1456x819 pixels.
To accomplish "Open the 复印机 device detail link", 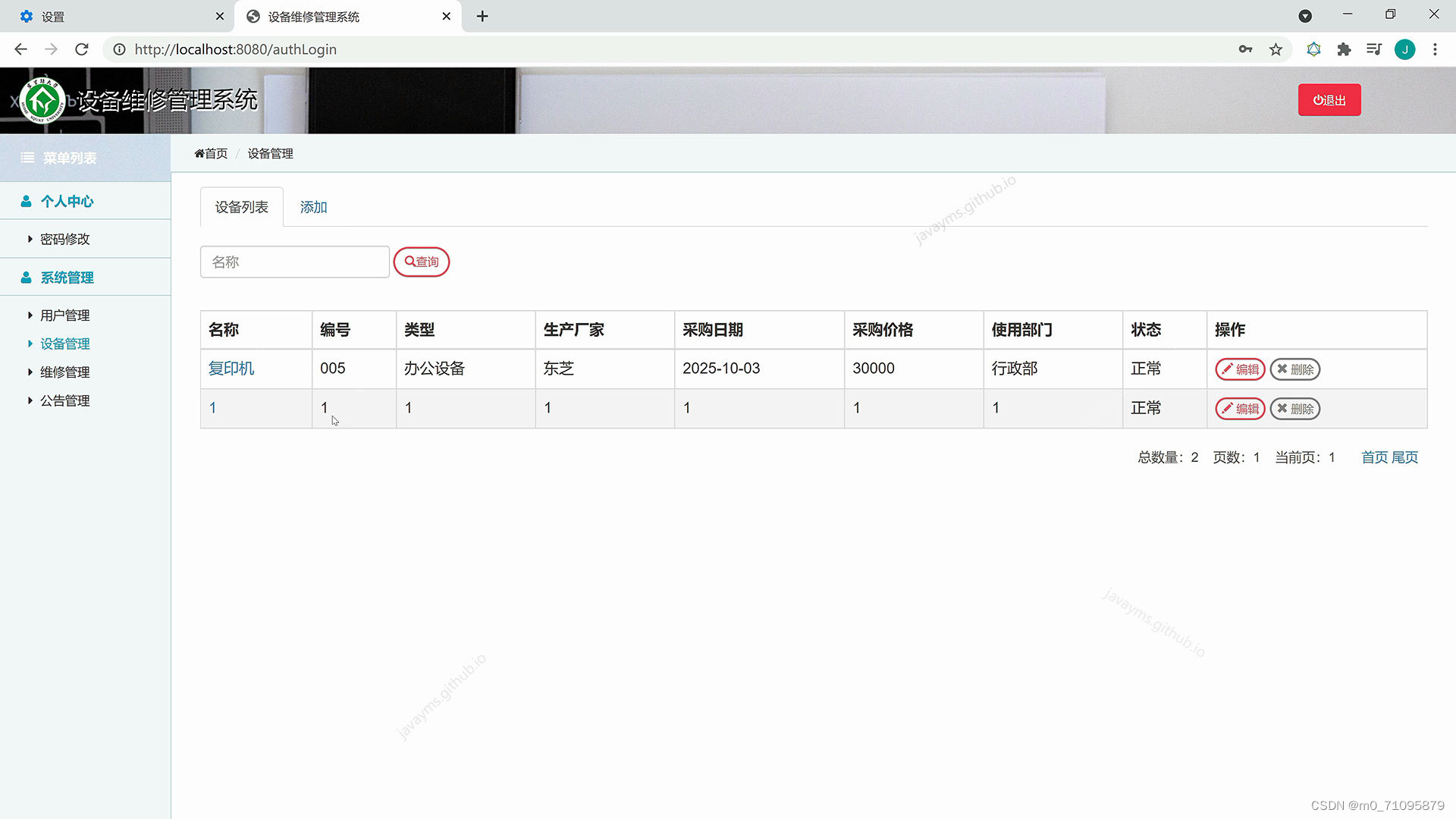I will pyautogui.click(x=231, y=369).
